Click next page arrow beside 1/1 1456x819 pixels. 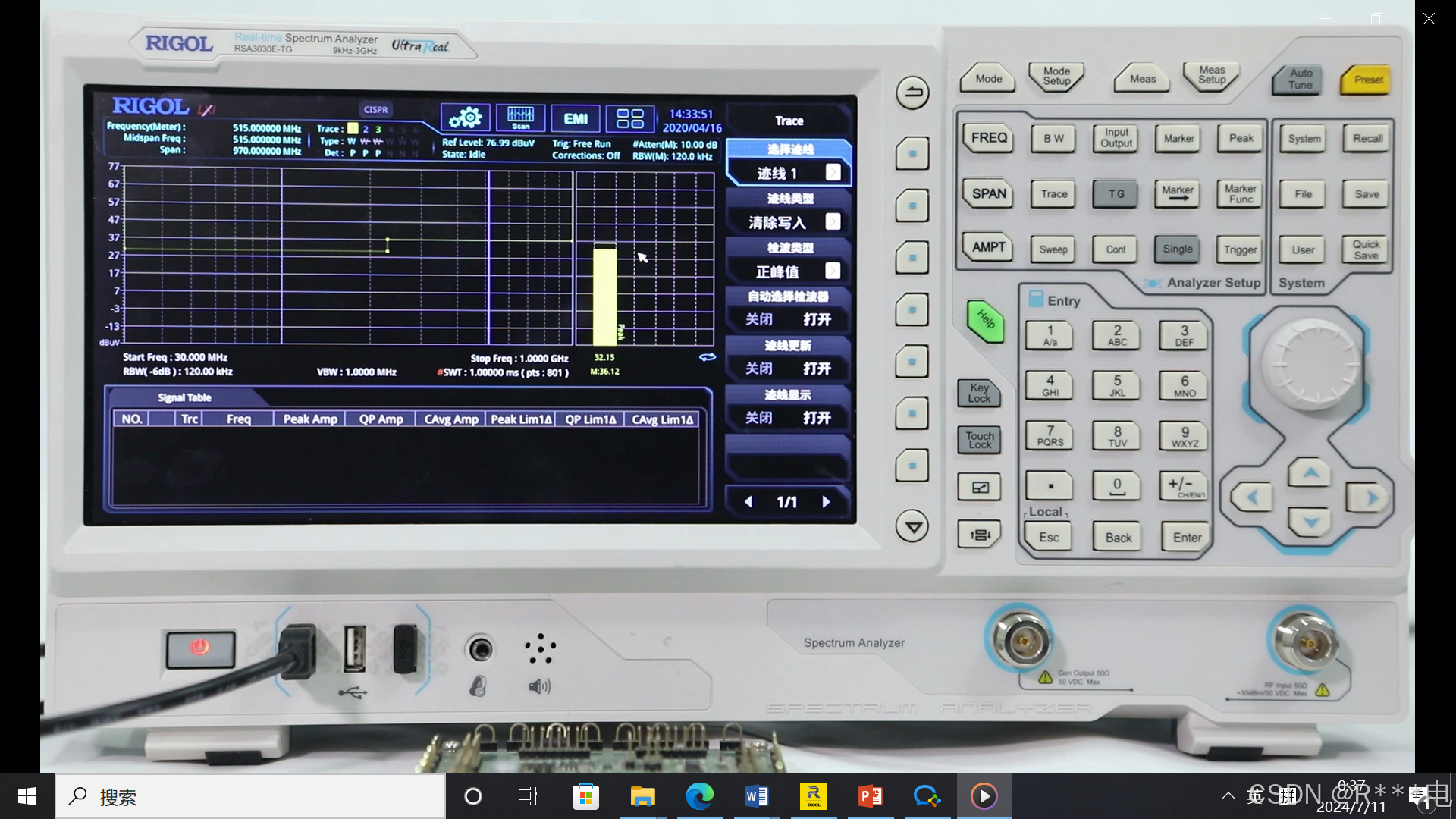click(826, 502)
